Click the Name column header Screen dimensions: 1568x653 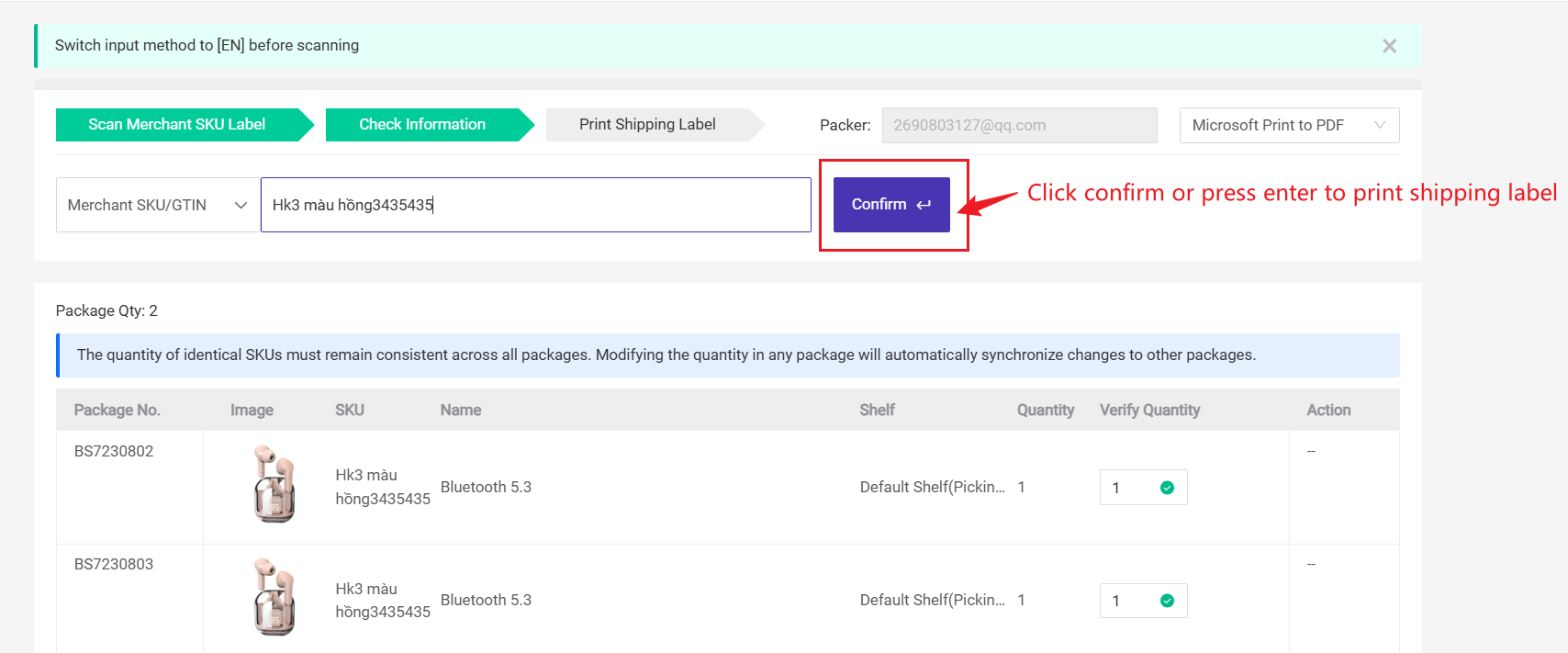tap(460, 410)
